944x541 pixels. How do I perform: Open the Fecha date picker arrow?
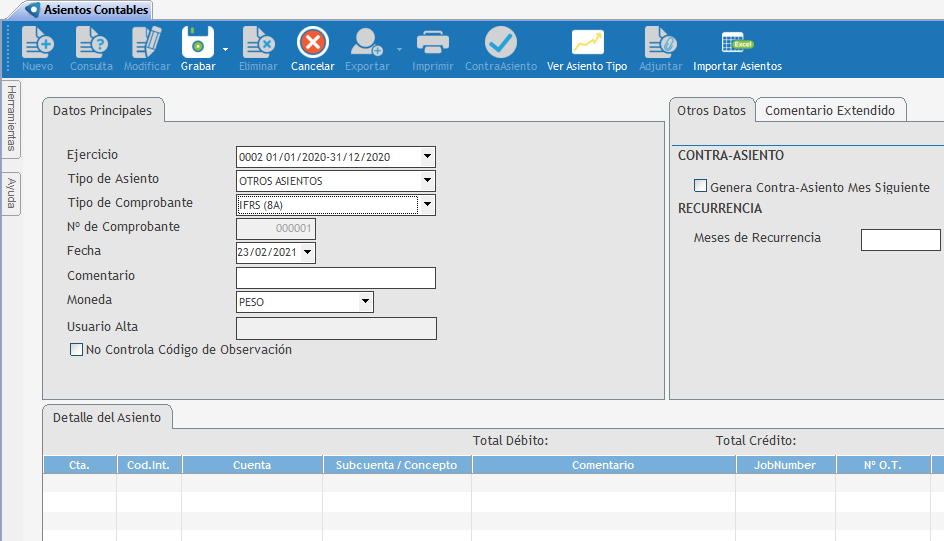(x=306, y=253)
